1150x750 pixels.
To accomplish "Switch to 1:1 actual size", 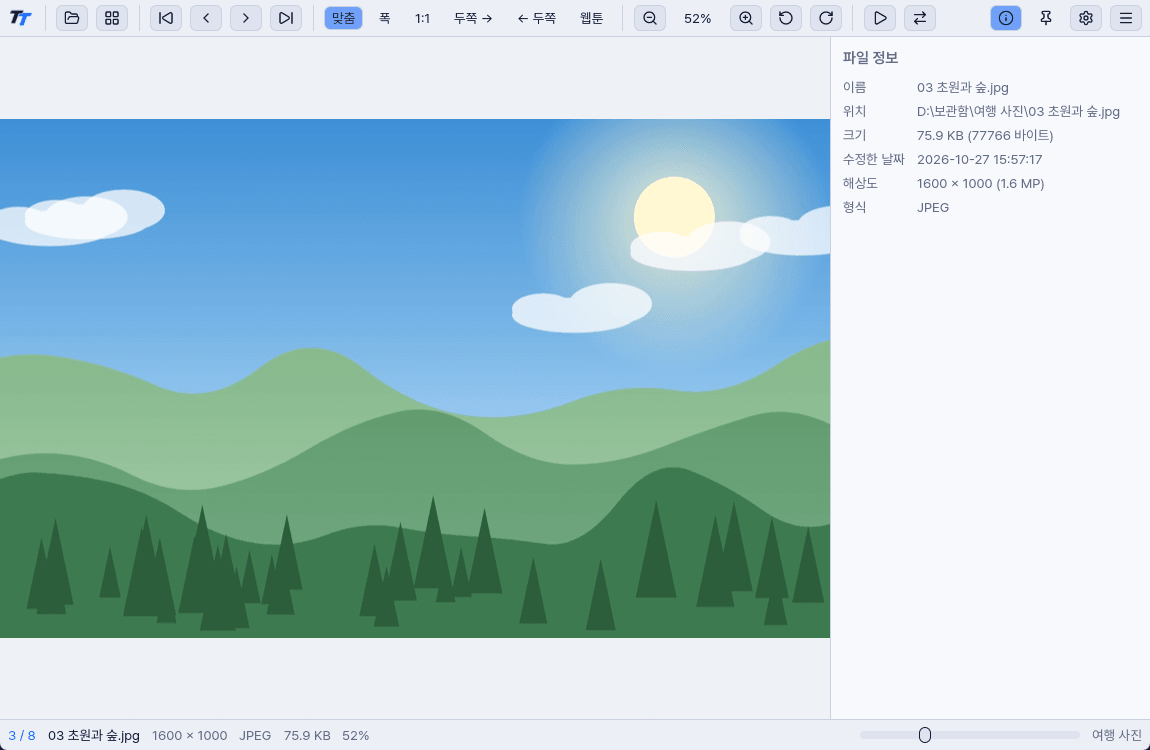I will [422, 18].
